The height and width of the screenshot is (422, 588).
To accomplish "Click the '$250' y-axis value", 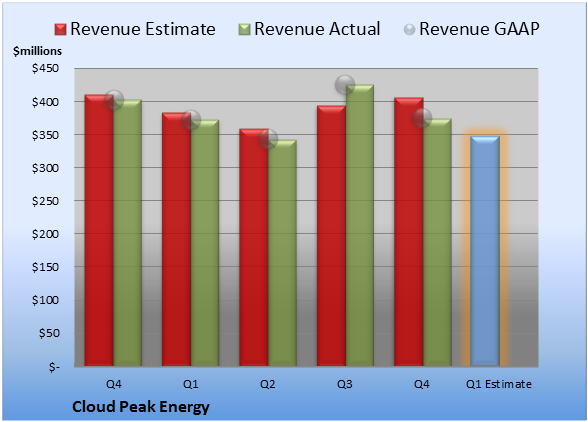I will 45,201.
